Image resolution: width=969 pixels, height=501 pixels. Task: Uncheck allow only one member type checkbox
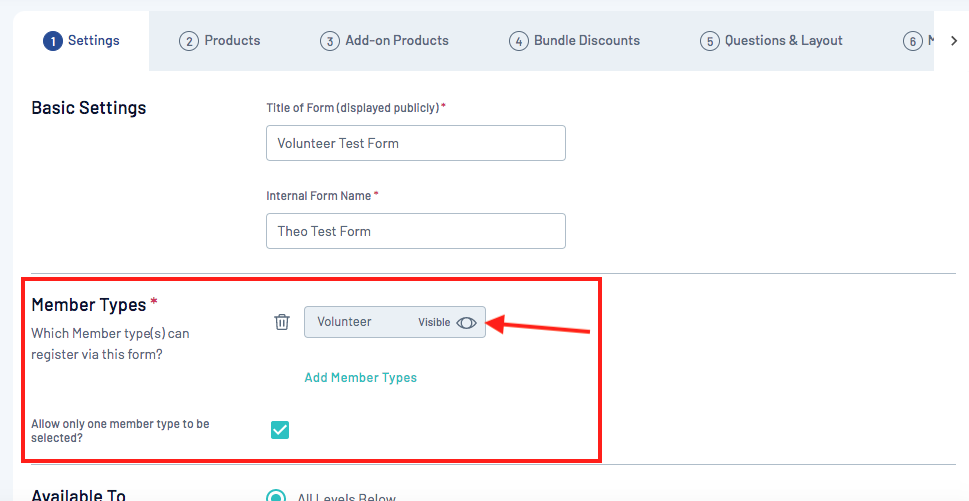pyautogui.click(x=280, y=430)
